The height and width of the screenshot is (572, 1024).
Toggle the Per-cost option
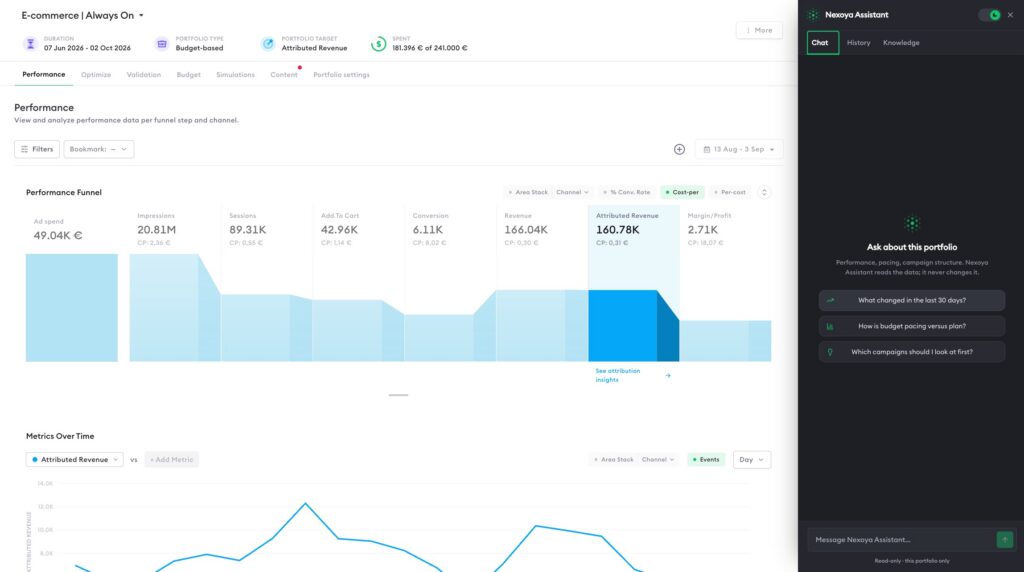click(729, 192)
